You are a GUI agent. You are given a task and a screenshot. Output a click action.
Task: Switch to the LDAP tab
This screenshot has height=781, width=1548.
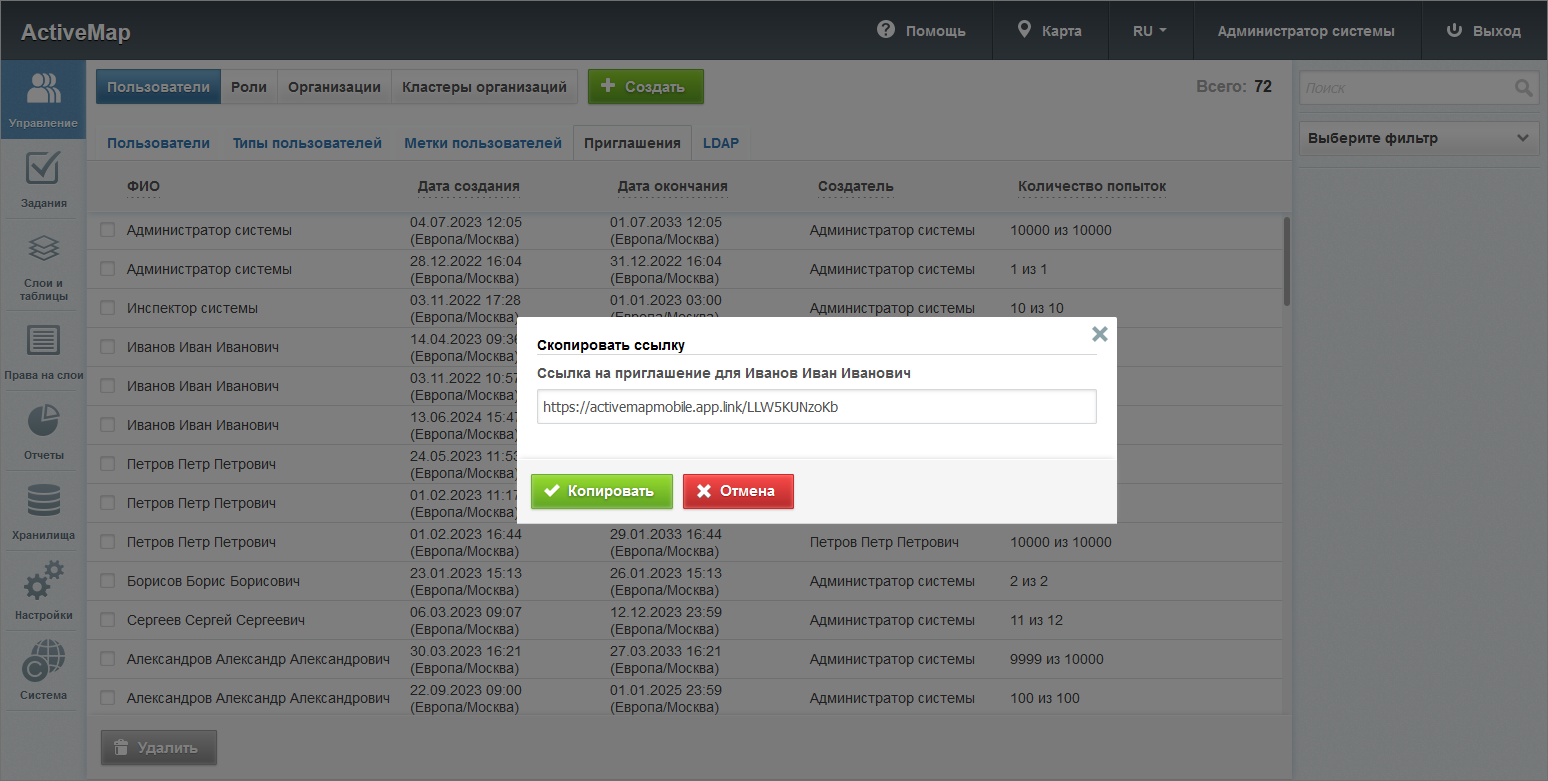720,143
